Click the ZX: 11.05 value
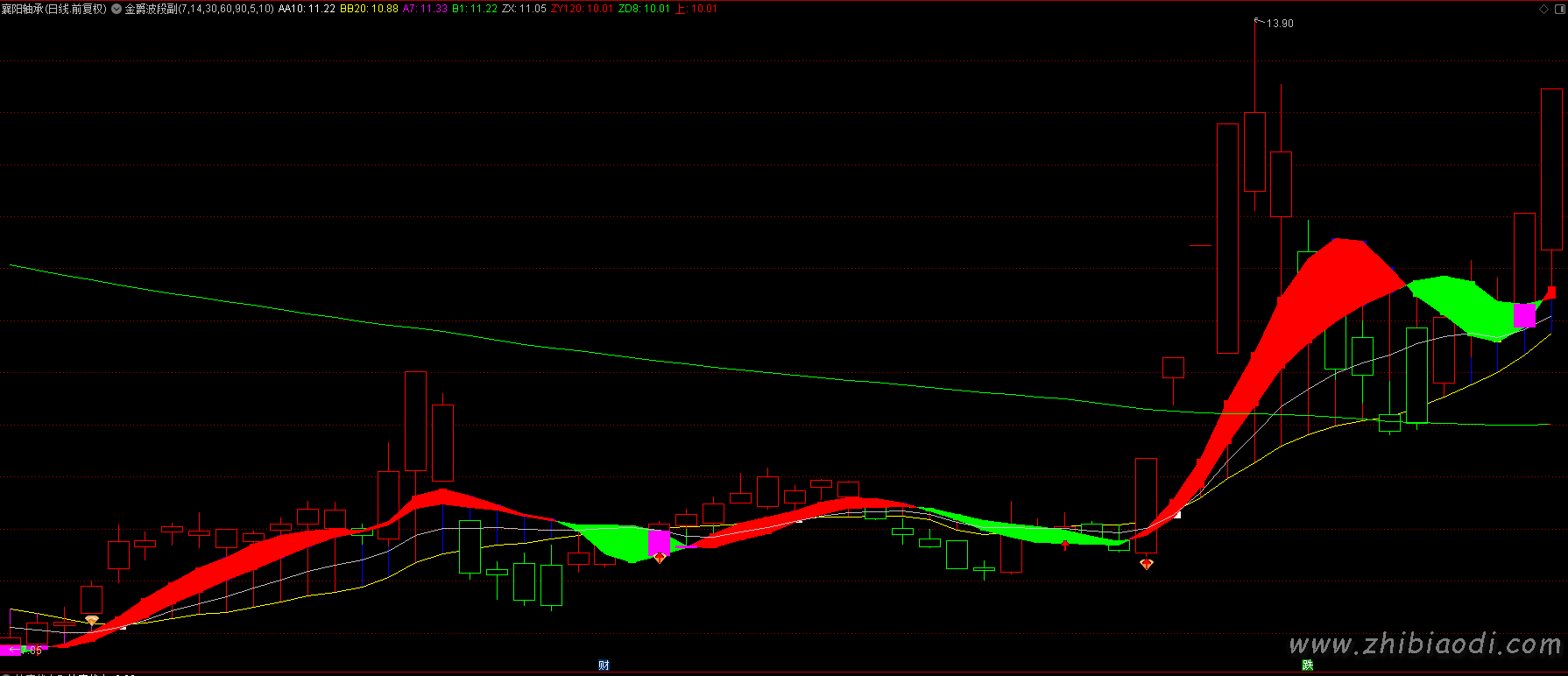Viewport: 1568px width, 676px height. click(x=524, y=9)
